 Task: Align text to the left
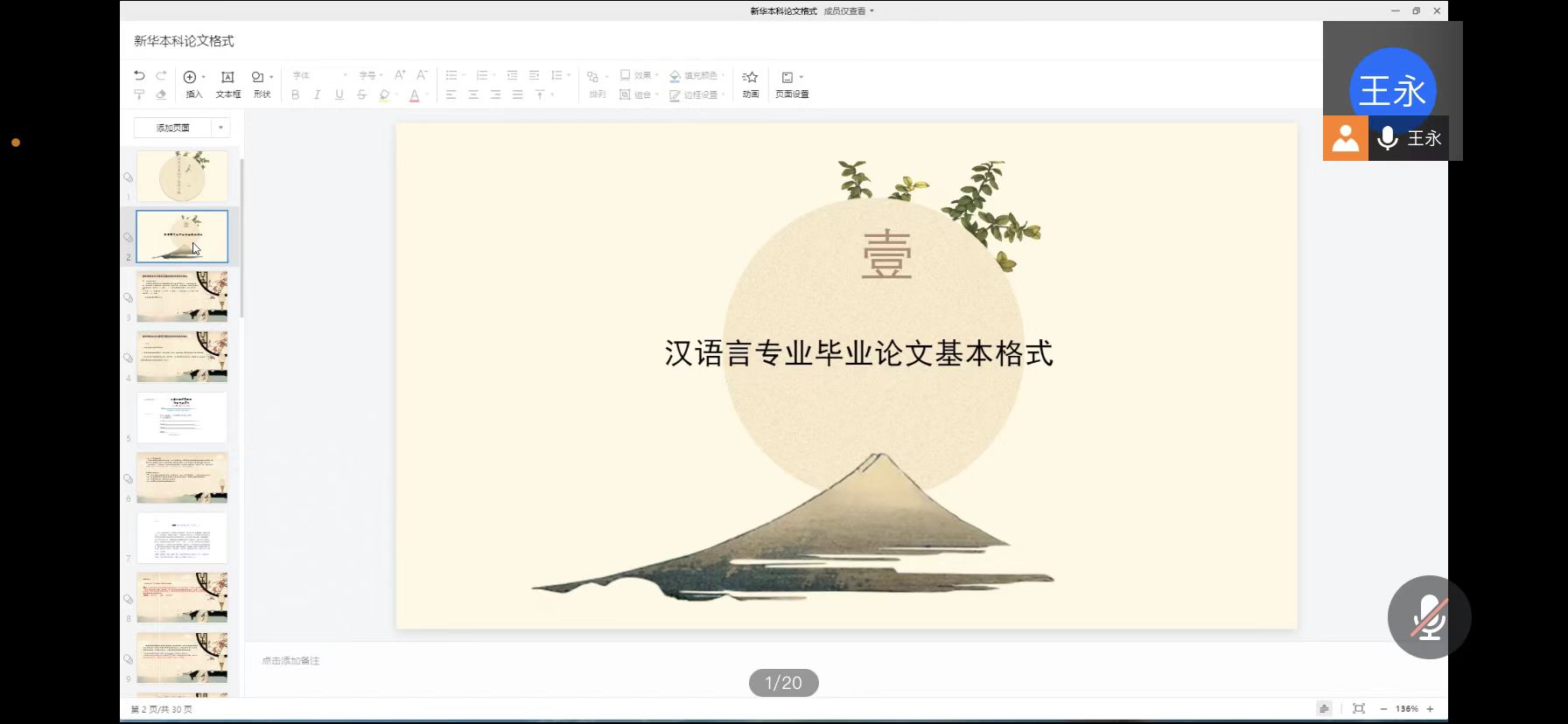[451, 94]
